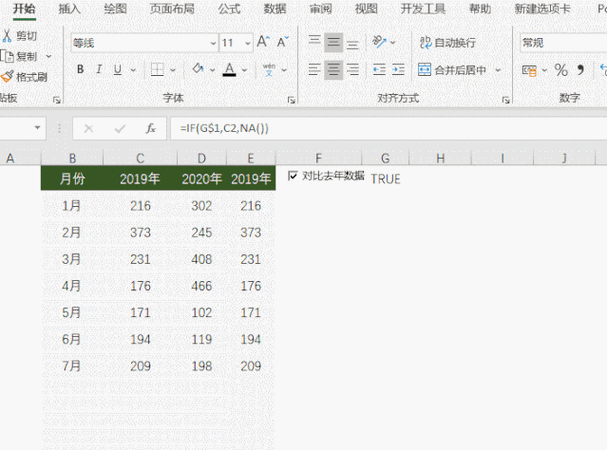
Task: Open alignment settings dialog launcher
Action: point(506,100)
